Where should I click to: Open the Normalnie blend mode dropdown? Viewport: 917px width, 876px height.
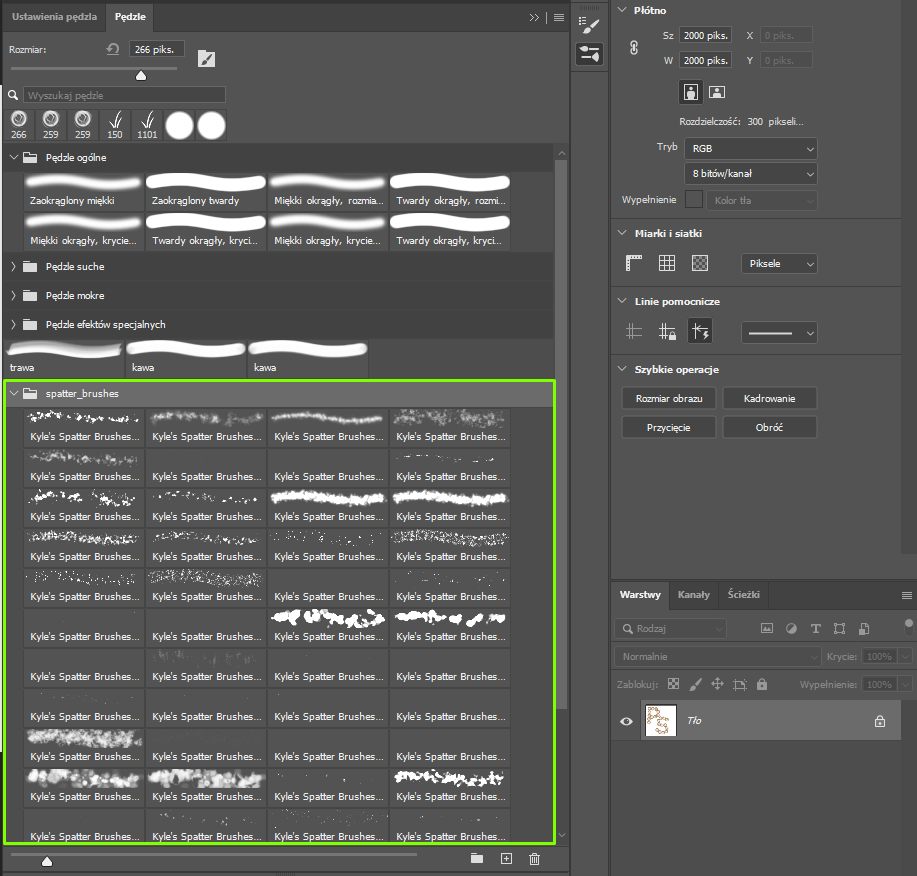(x=718, y=657)
